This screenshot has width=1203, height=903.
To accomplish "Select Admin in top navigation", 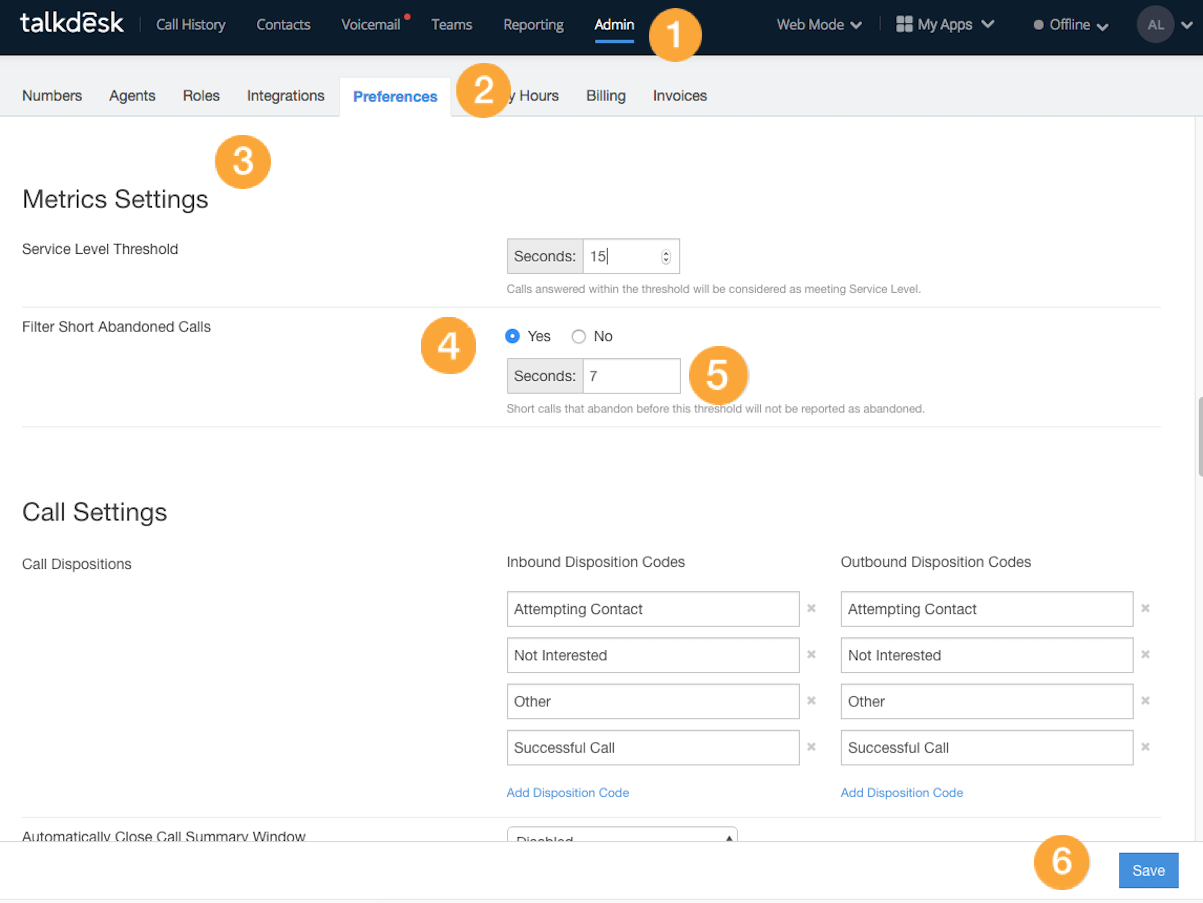I will click(x=614, y=25).
